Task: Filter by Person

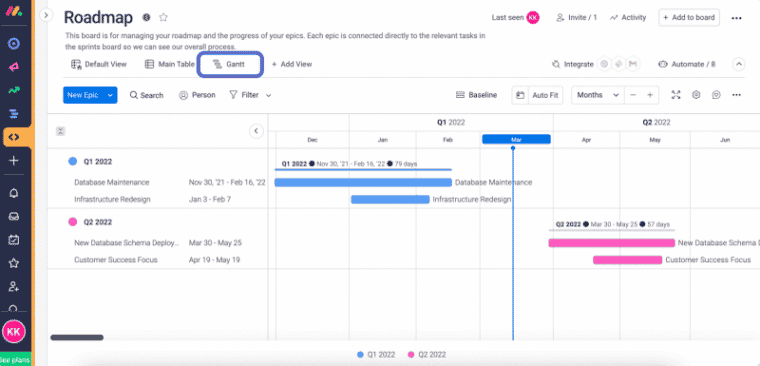Action: tap(197, 95)
